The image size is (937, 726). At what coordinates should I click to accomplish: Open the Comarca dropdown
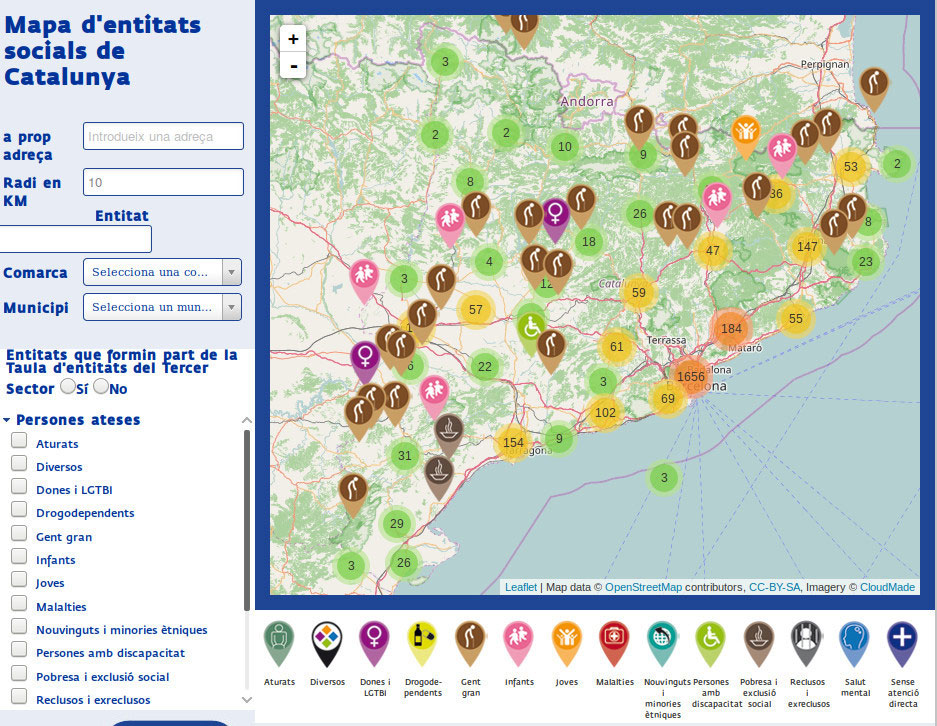point(162,272)
